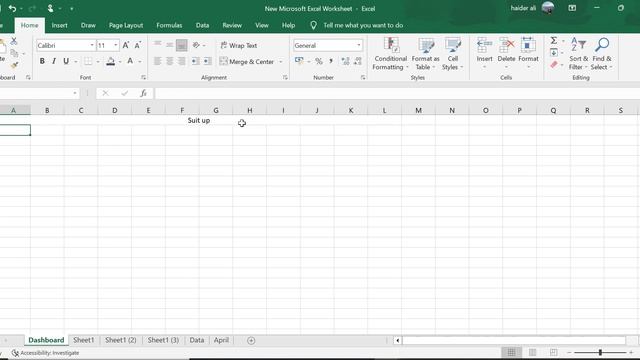Open Formulas tab
640x360 pixels.
pyautogui.click(x=169, y=25)
